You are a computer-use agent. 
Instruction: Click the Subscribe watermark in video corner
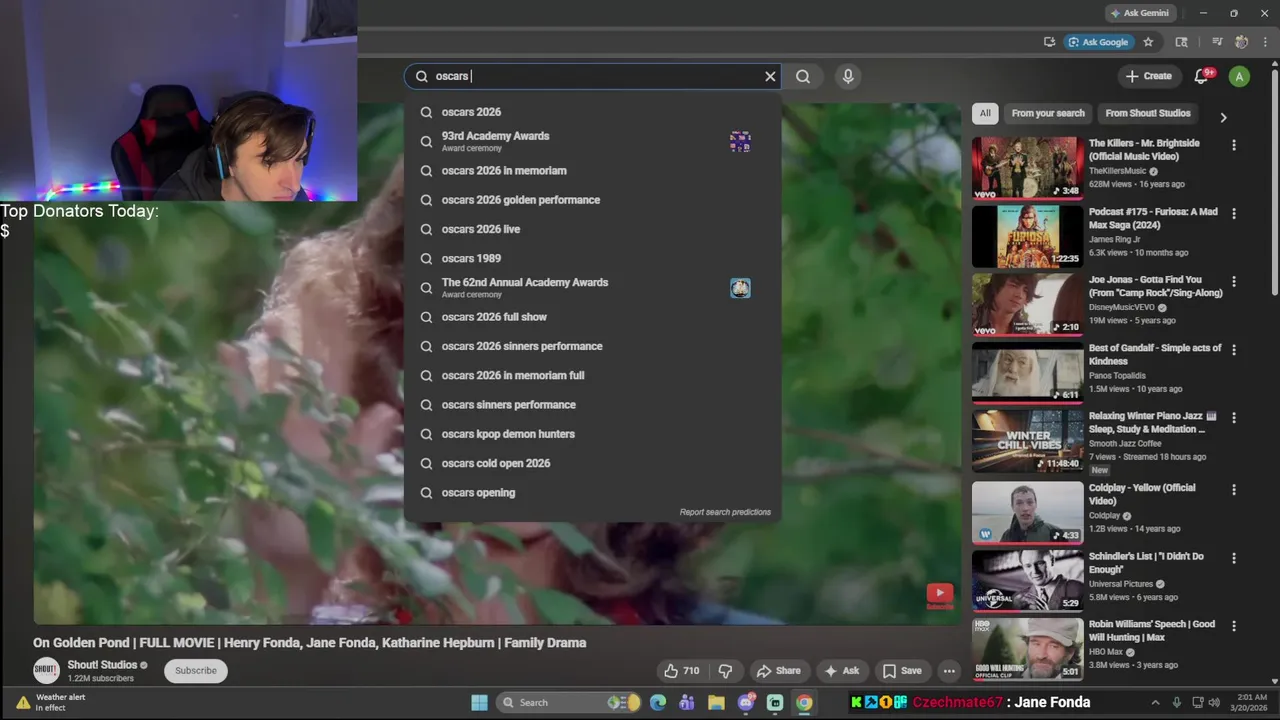939,596
